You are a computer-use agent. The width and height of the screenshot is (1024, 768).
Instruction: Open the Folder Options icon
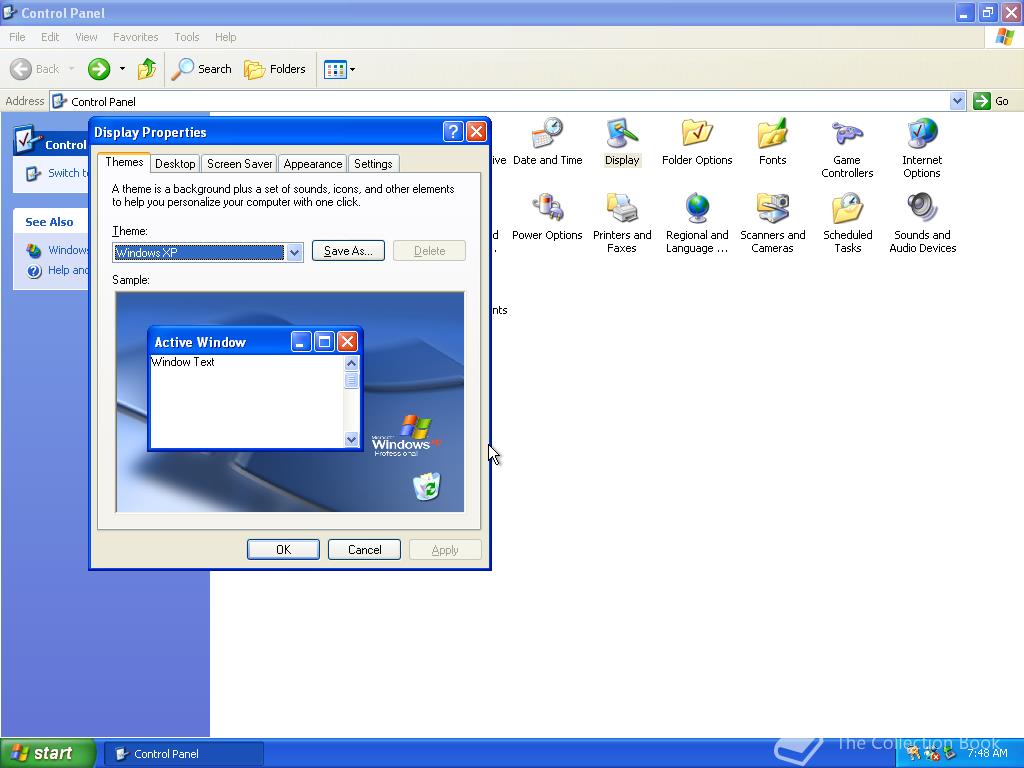697,142
